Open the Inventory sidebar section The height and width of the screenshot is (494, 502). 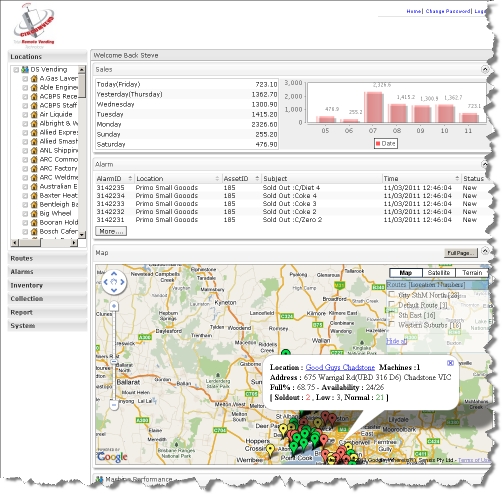[x=47, y=285]
